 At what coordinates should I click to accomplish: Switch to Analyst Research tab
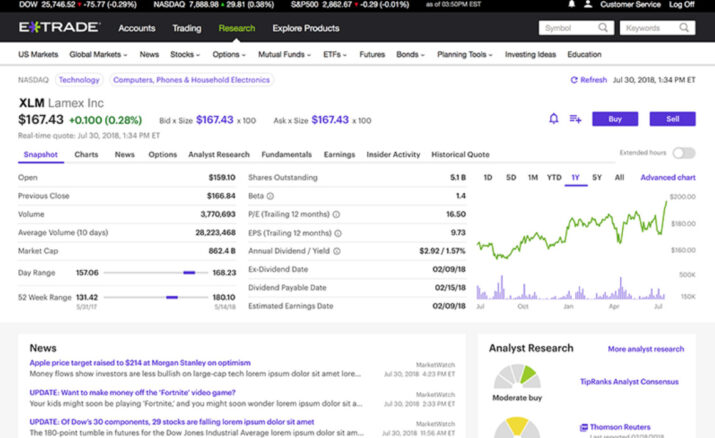219,155
